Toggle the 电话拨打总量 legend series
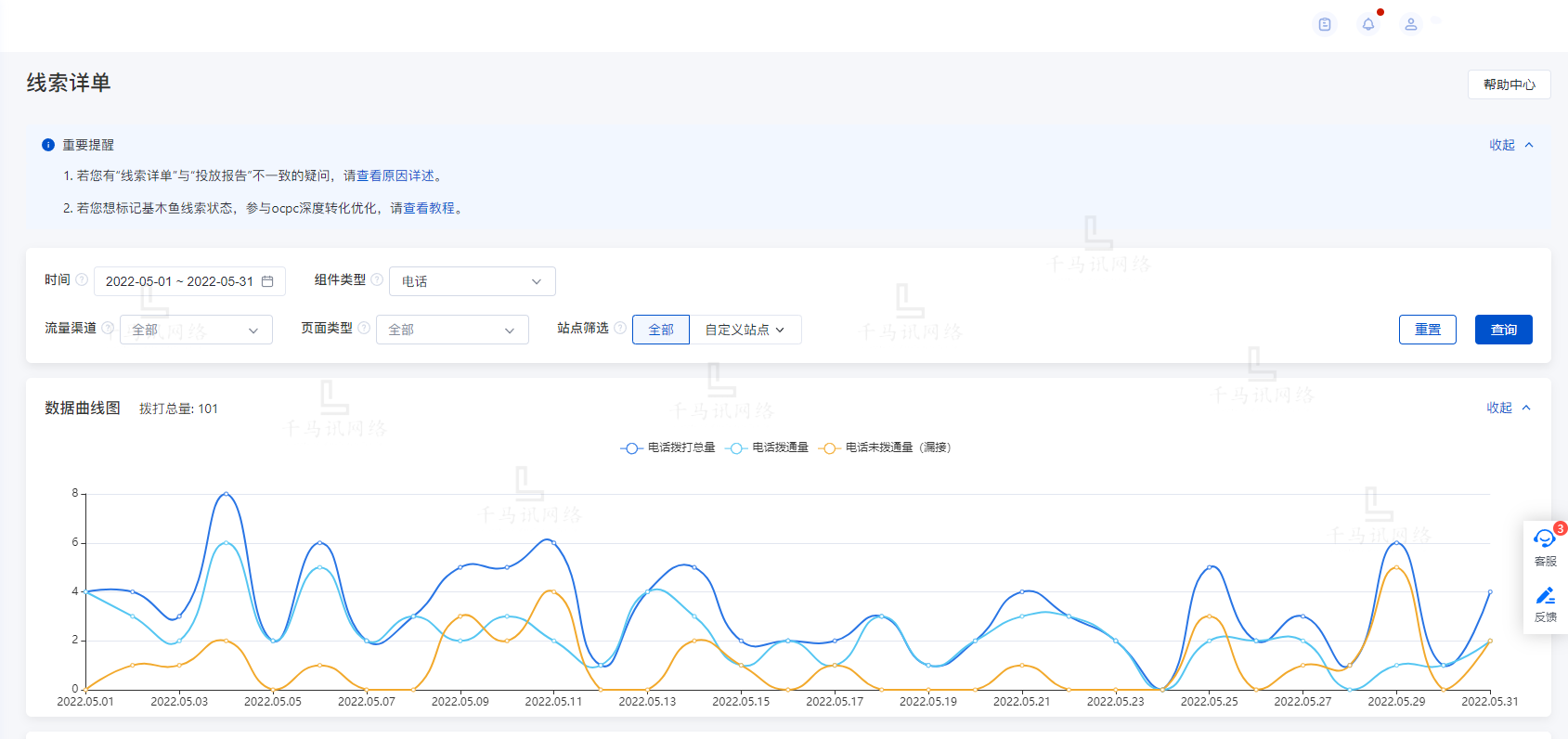The image size is (1568, 739). tap(668, 447)
